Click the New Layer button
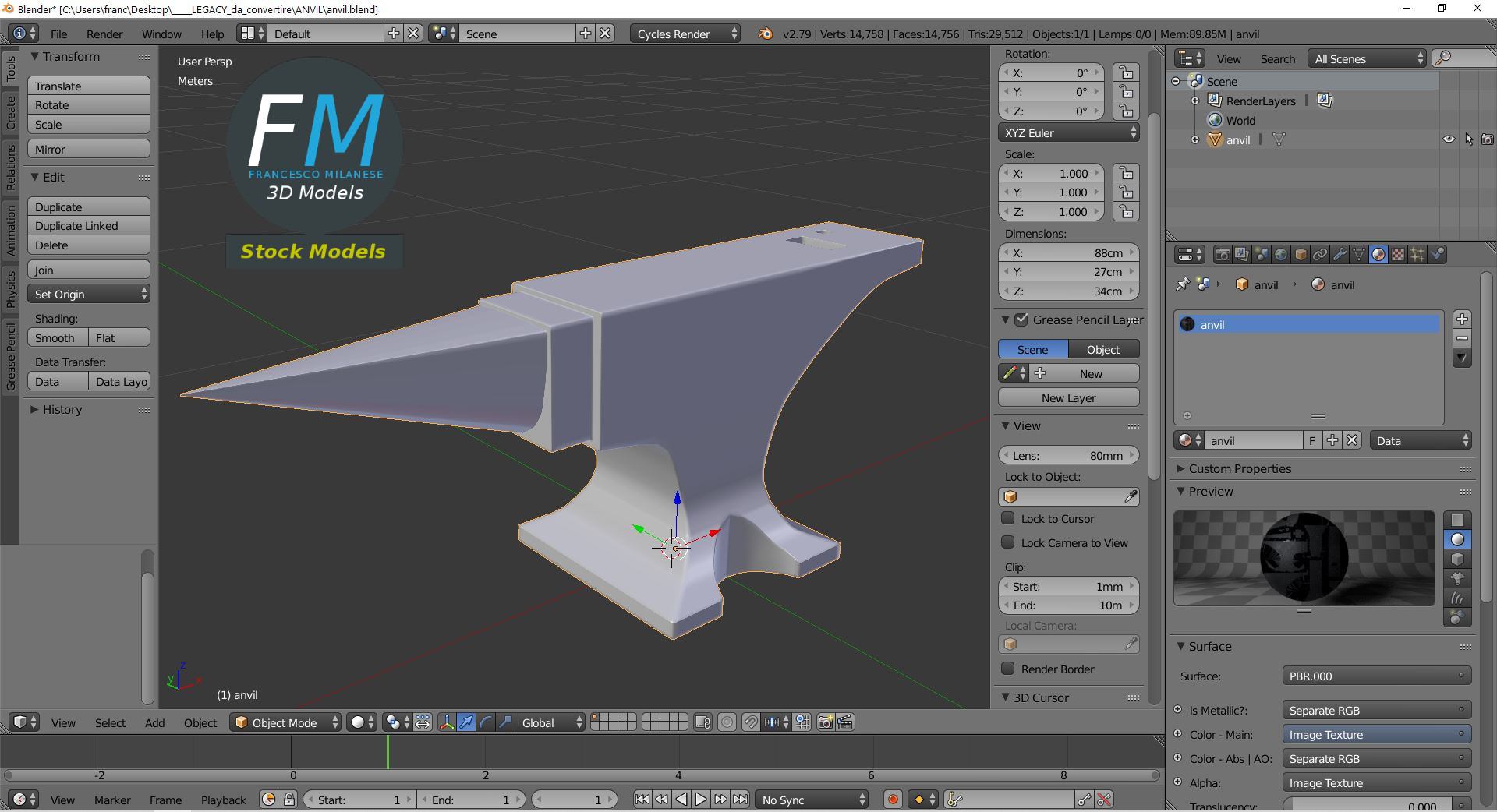 tap(1068, 397)
